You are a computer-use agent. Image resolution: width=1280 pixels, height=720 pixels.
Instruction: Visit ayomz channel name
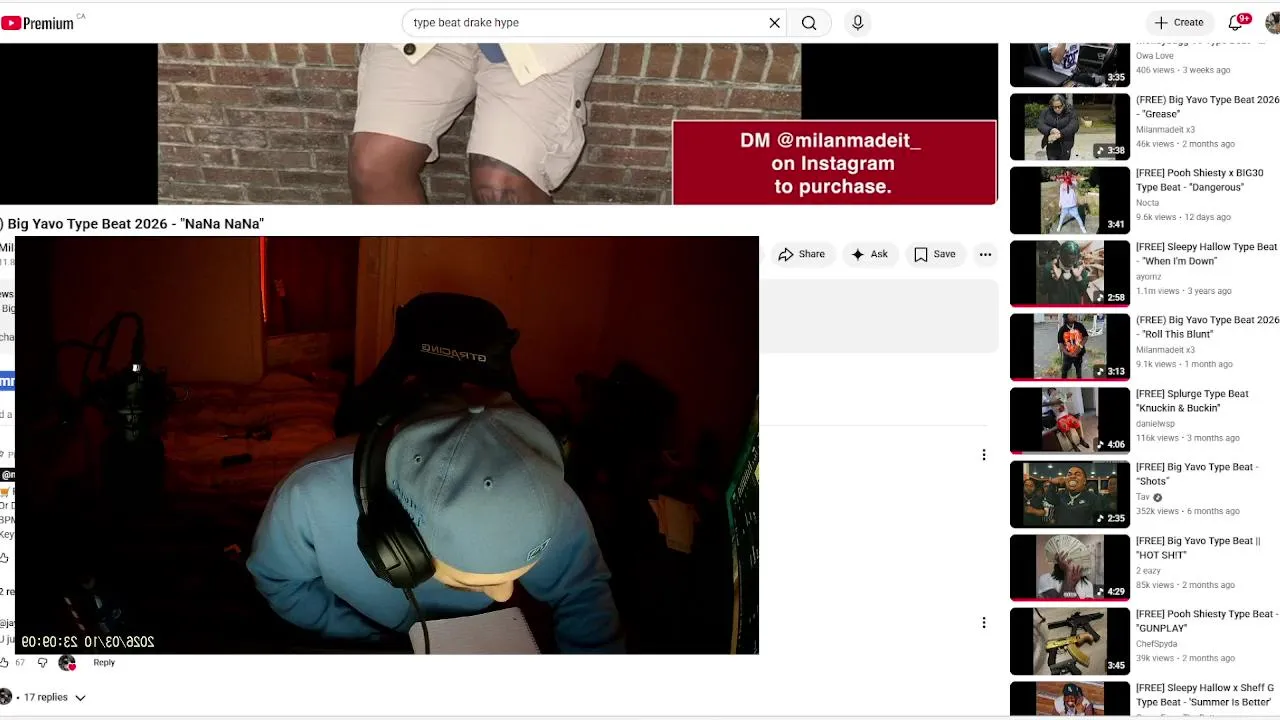1149,277
